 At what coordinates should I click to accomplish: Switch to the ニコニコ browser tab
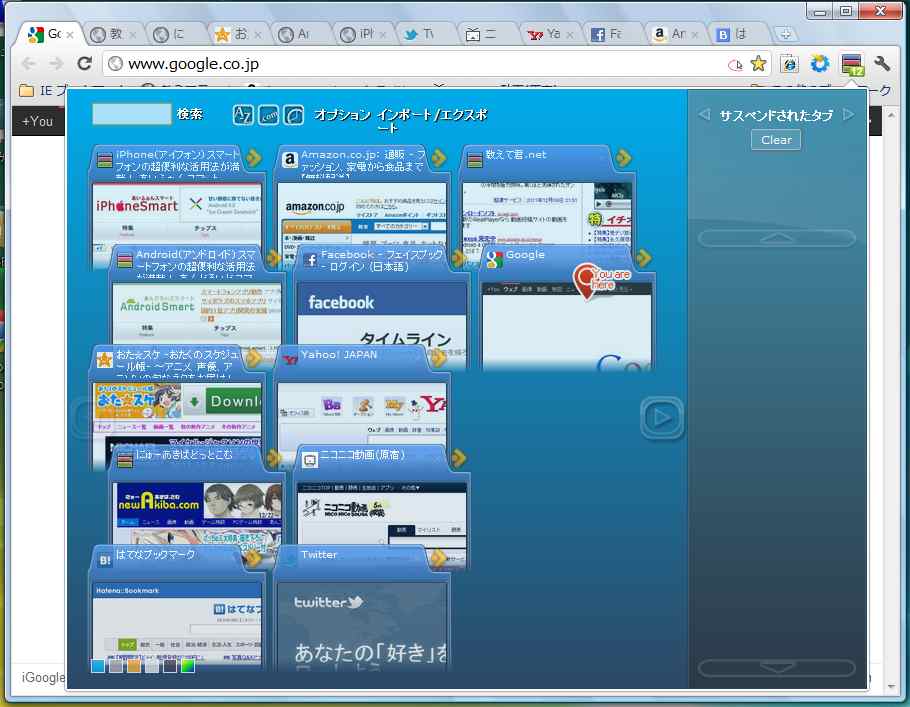[486, 34]
